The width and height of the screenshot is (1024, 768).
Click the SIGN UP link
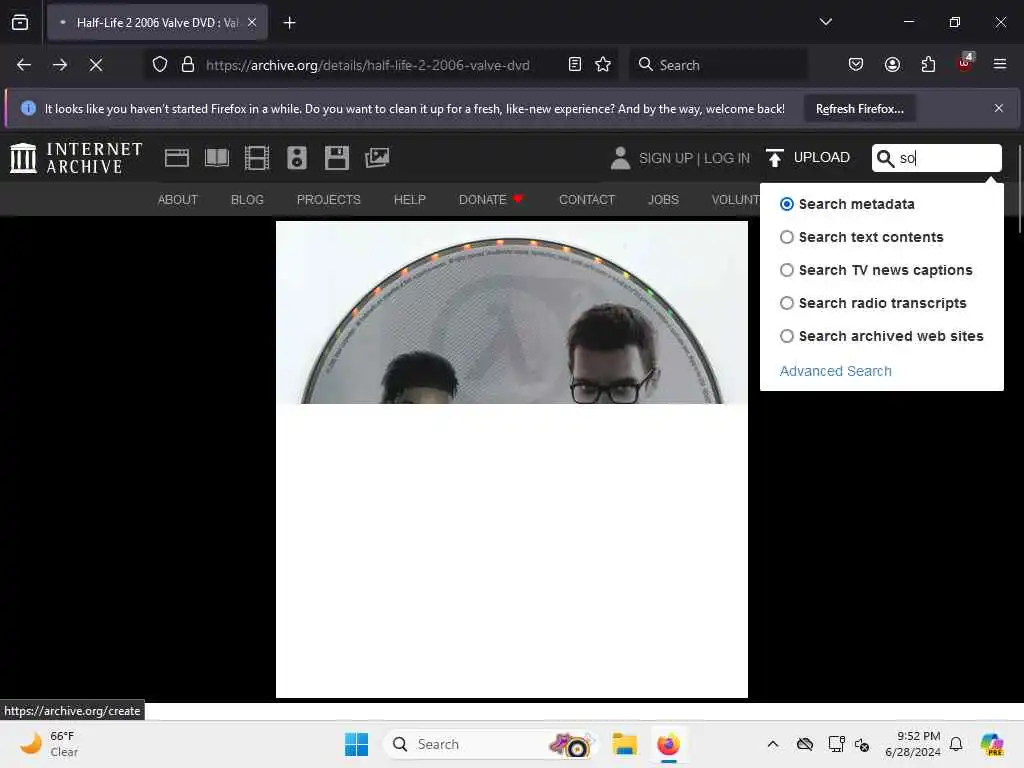coord(665,158)
